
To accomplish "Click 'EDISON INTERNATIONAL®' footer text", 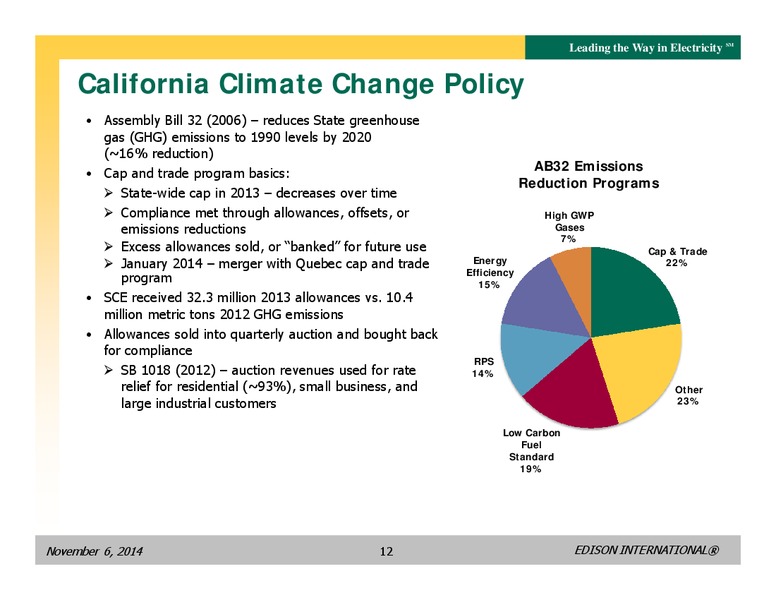I will 646,550.
